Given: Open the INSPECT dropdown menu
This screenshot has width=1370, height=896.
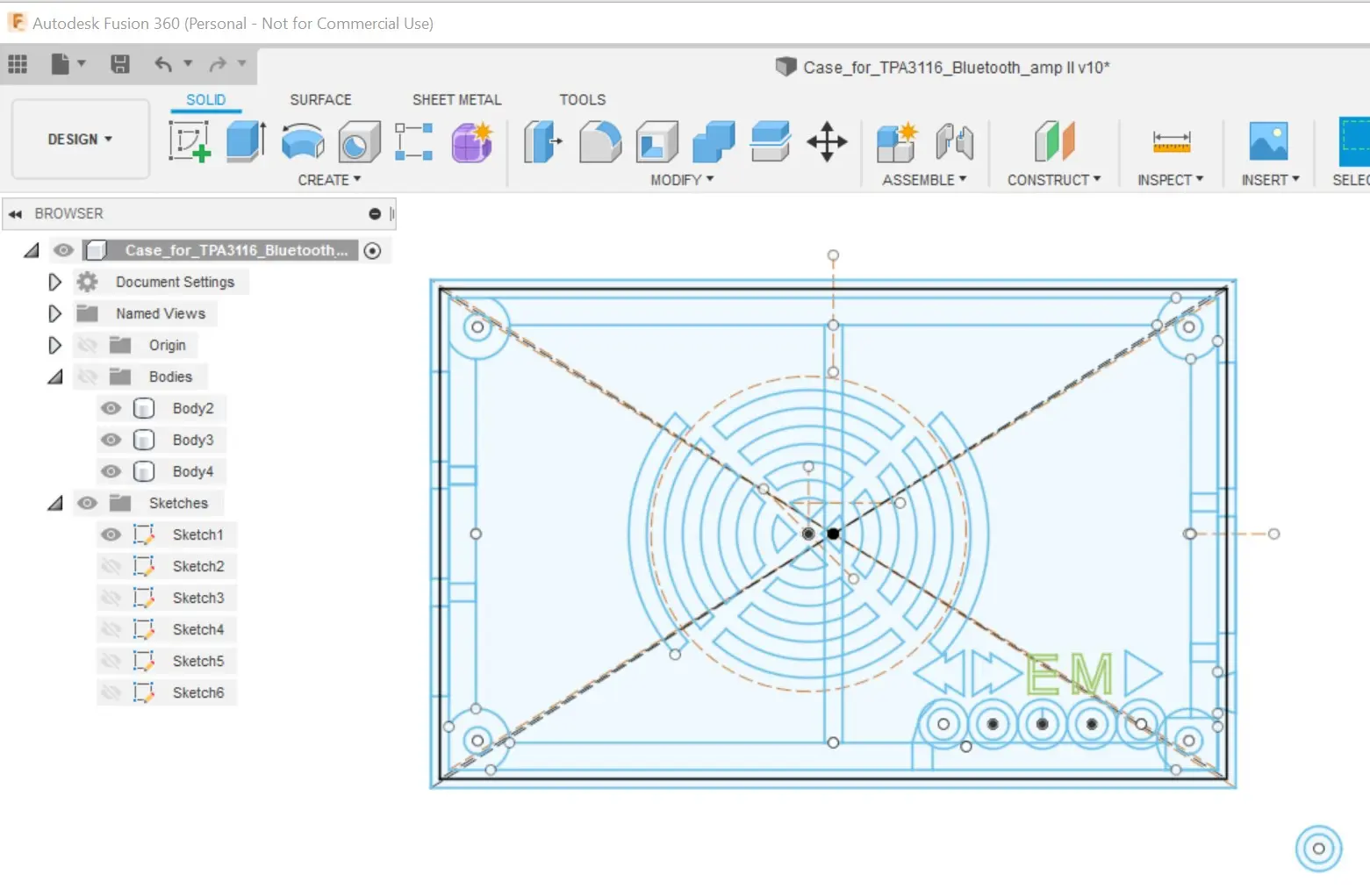Looking at the screenshot, I should (x=1171, y=180).
